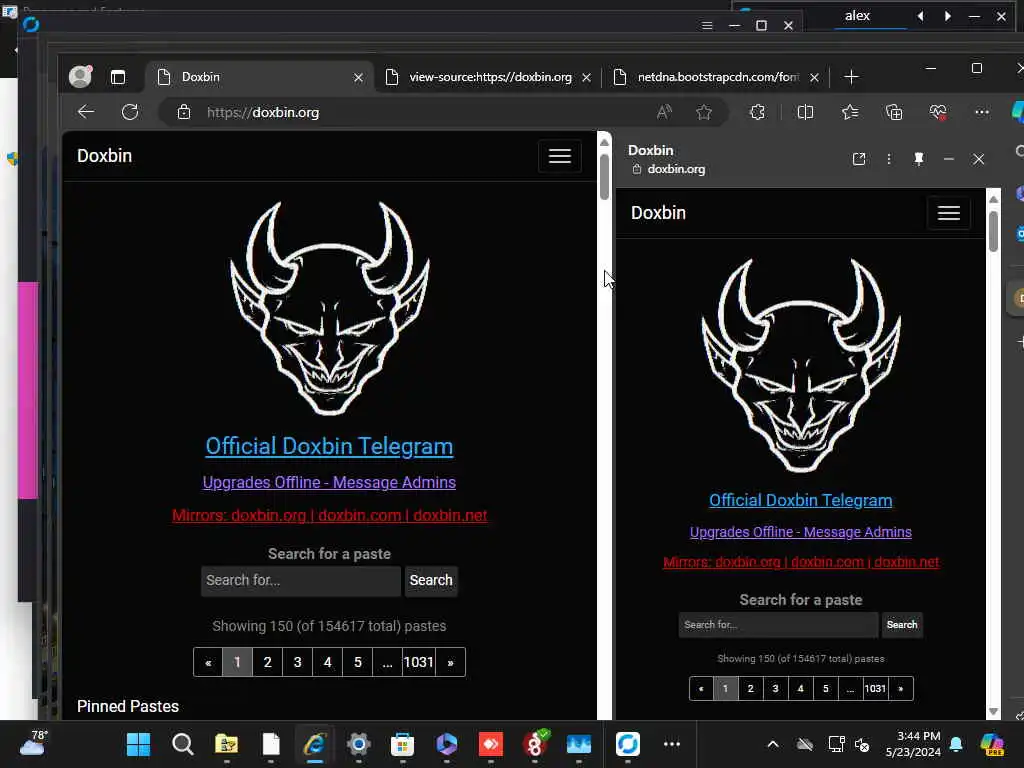
Task: Open Browser essentials heart icon
Action: click(x=938, y=112)
